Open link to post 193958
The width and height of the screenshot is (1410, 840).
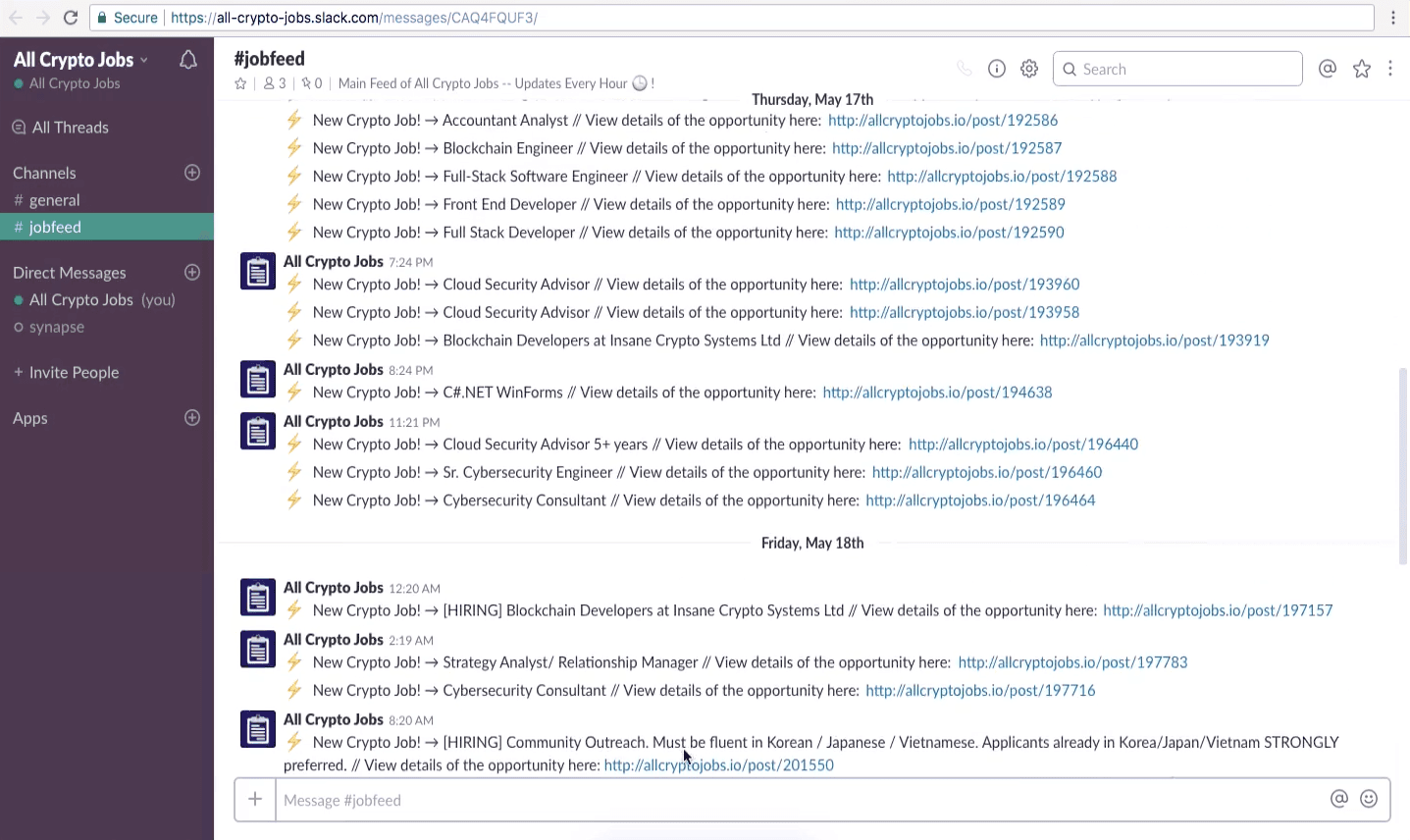(965, 312)
